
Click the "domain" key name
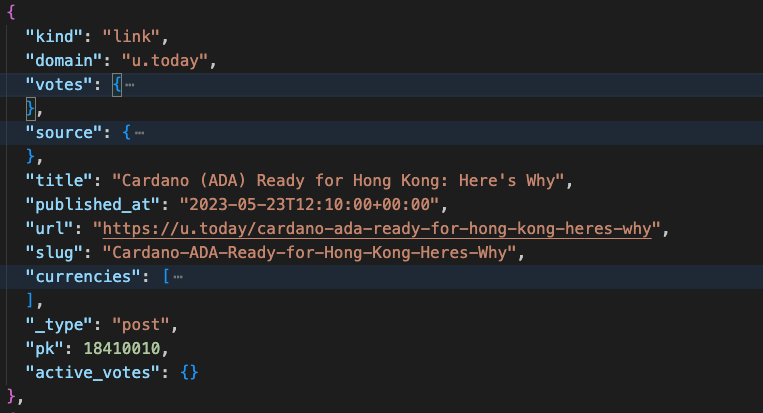[63, 60]
